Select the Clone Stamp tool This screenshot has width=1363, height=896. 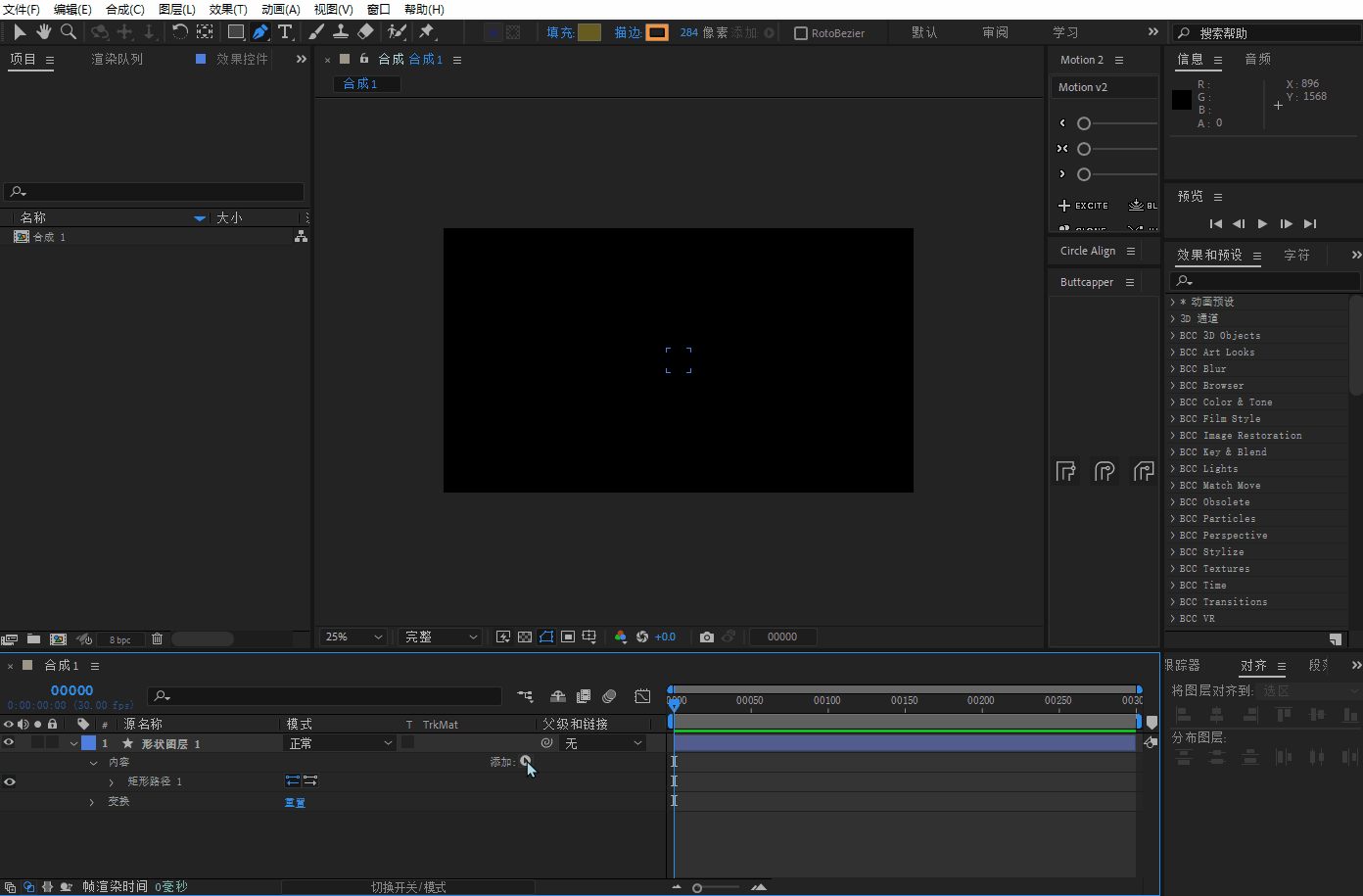click(341, 32)
